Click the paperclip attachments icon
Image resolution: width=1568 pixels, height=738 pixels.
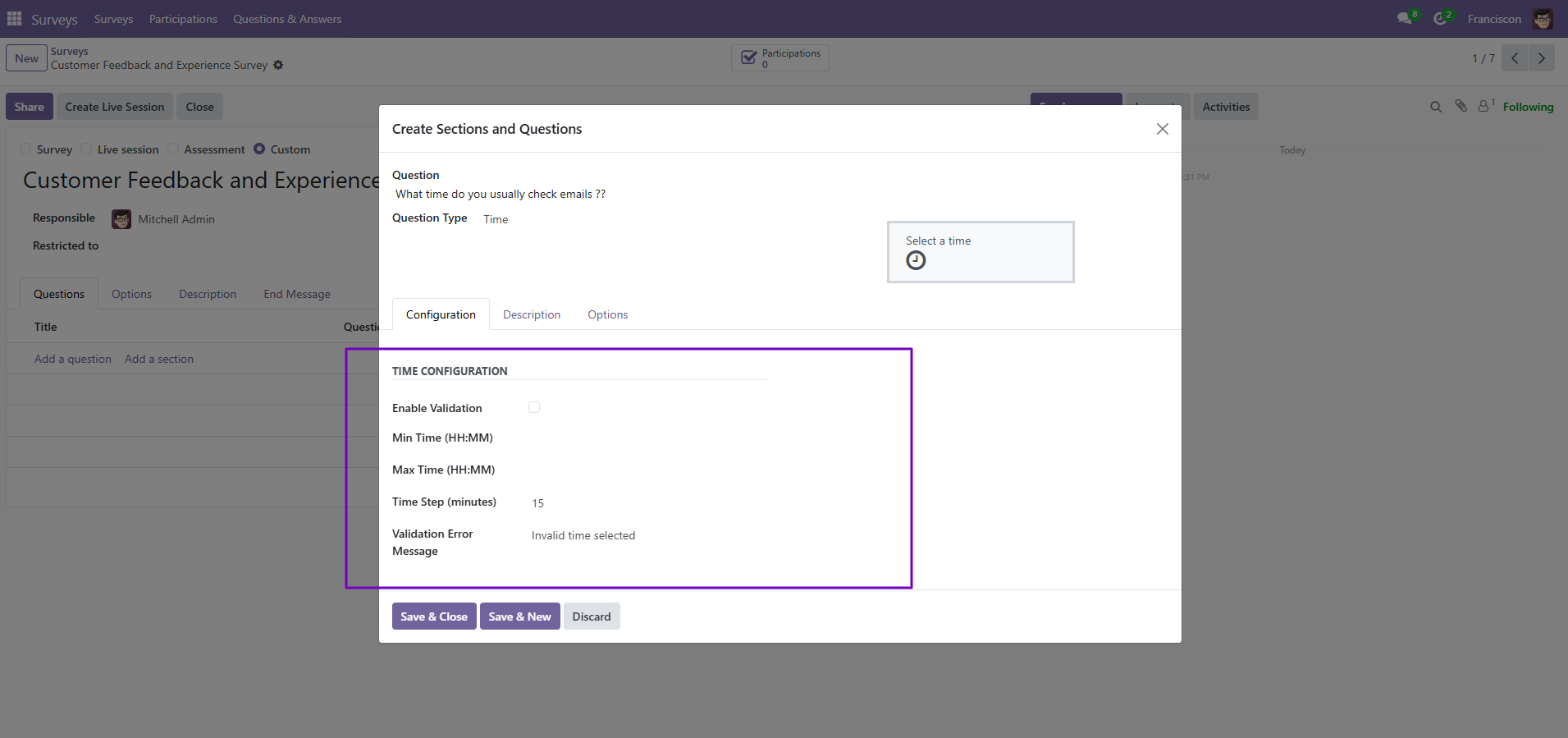point(1461,106)
